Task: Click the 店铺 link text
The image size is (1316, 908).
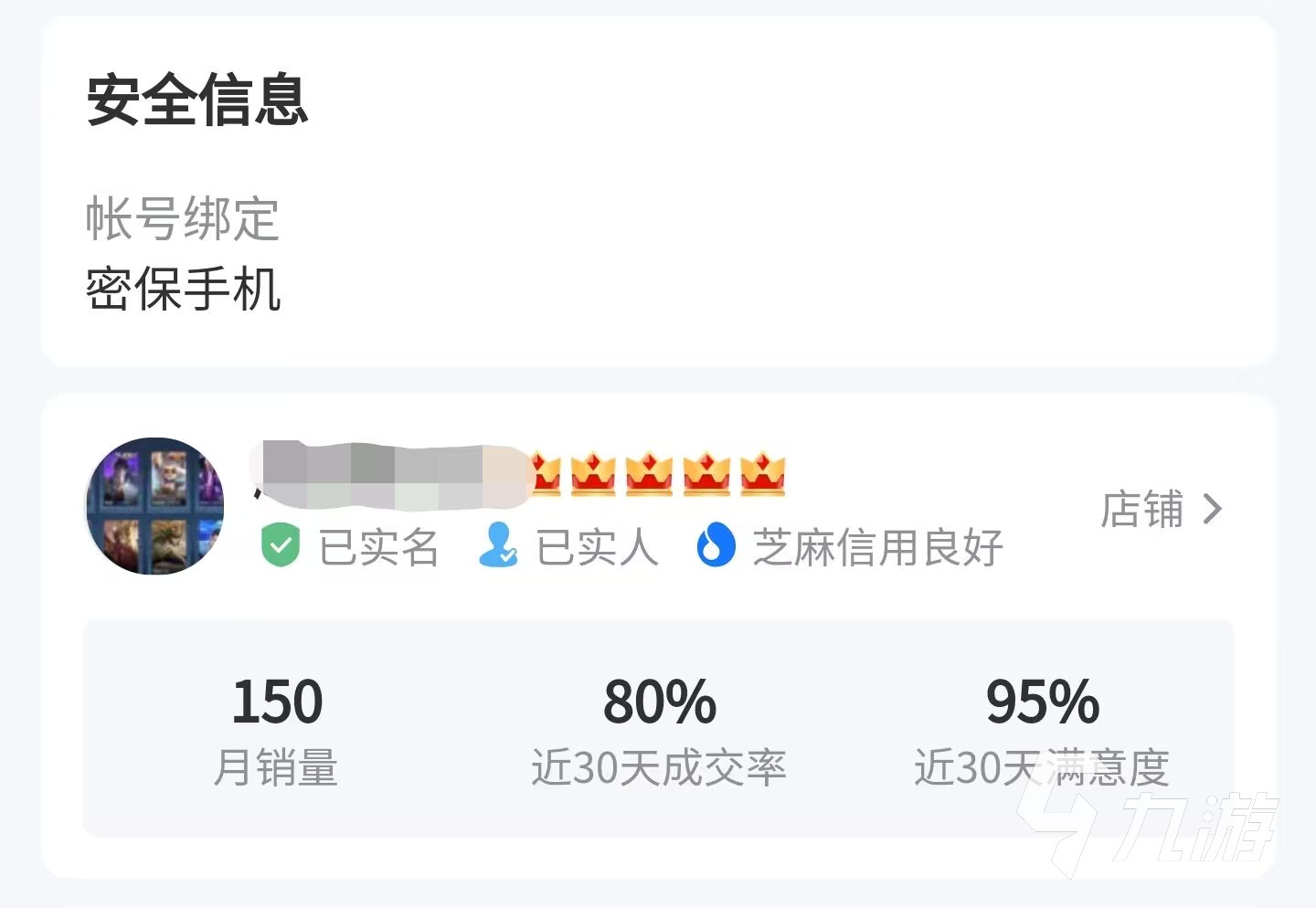Action: tap(1141, 509)
